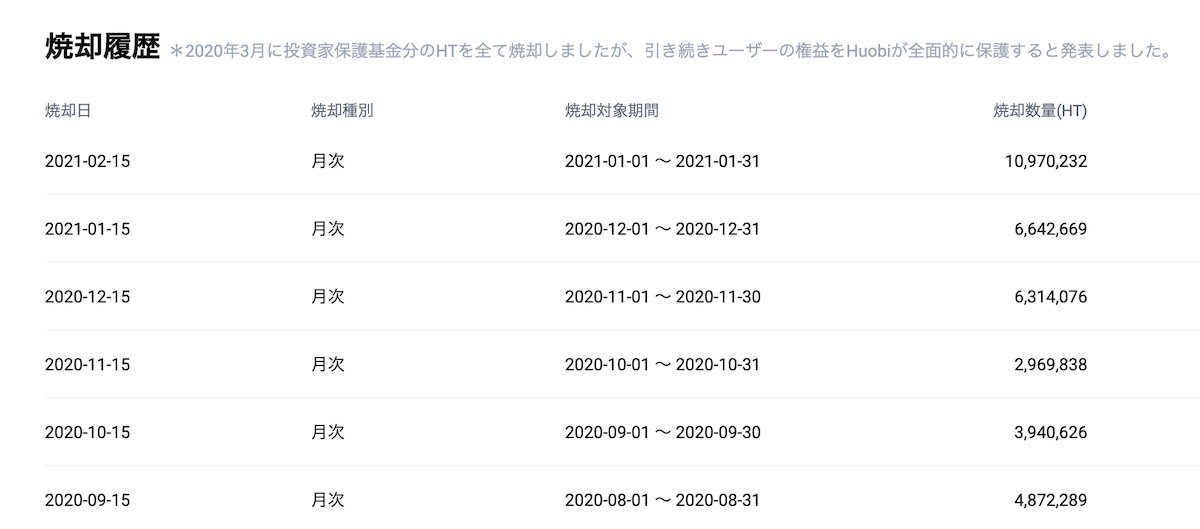Click burn amount 10,970,232
Image resolution: width=1200 pixels, height=529 pixels.
coord(1046,161)
